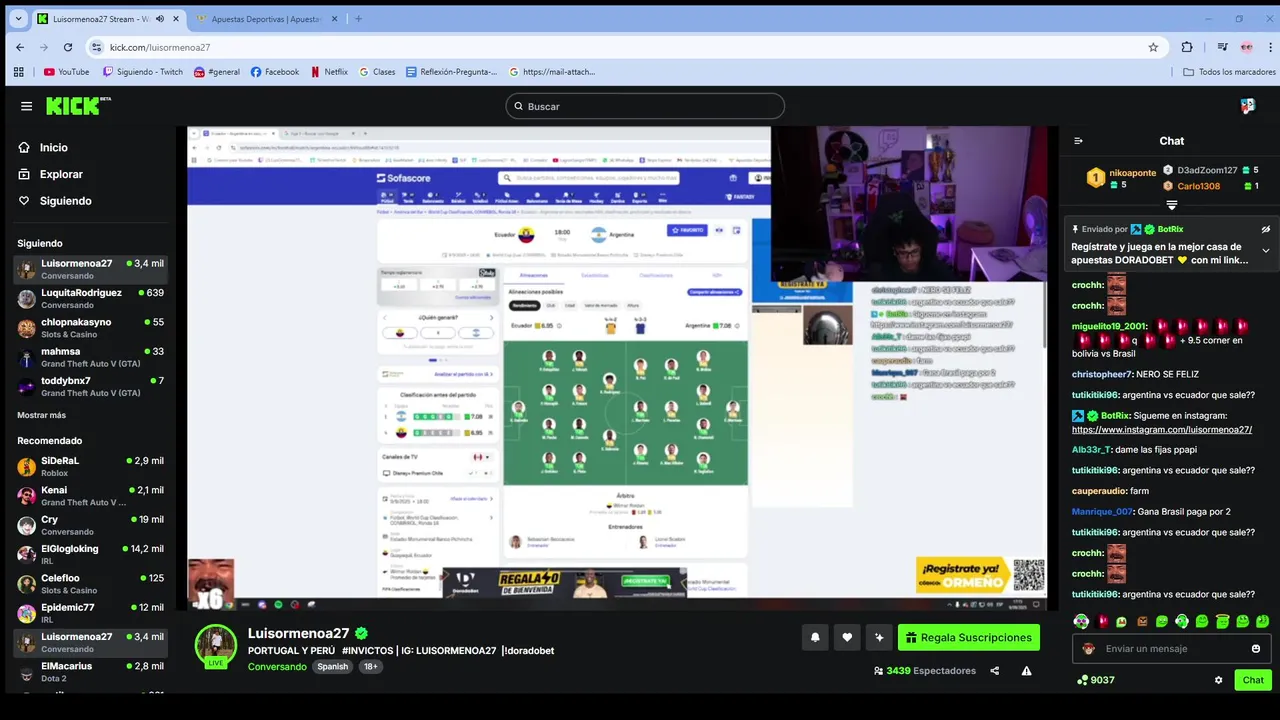Open Clases bookmark
Screen dimensions: 1280x720
tap(377, 72)
